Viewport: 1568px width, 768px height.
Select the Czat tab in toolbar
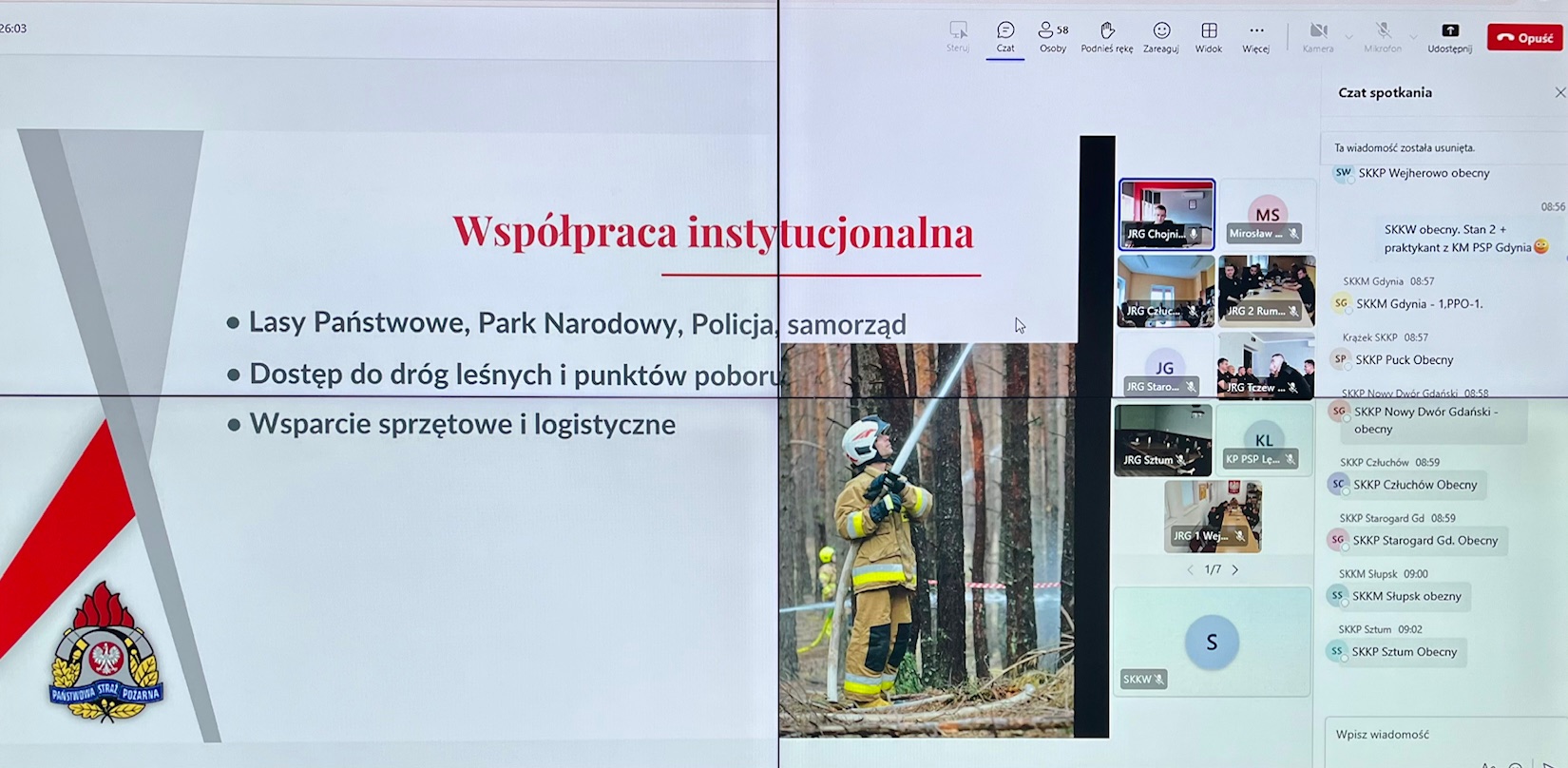pos(1004,36)
